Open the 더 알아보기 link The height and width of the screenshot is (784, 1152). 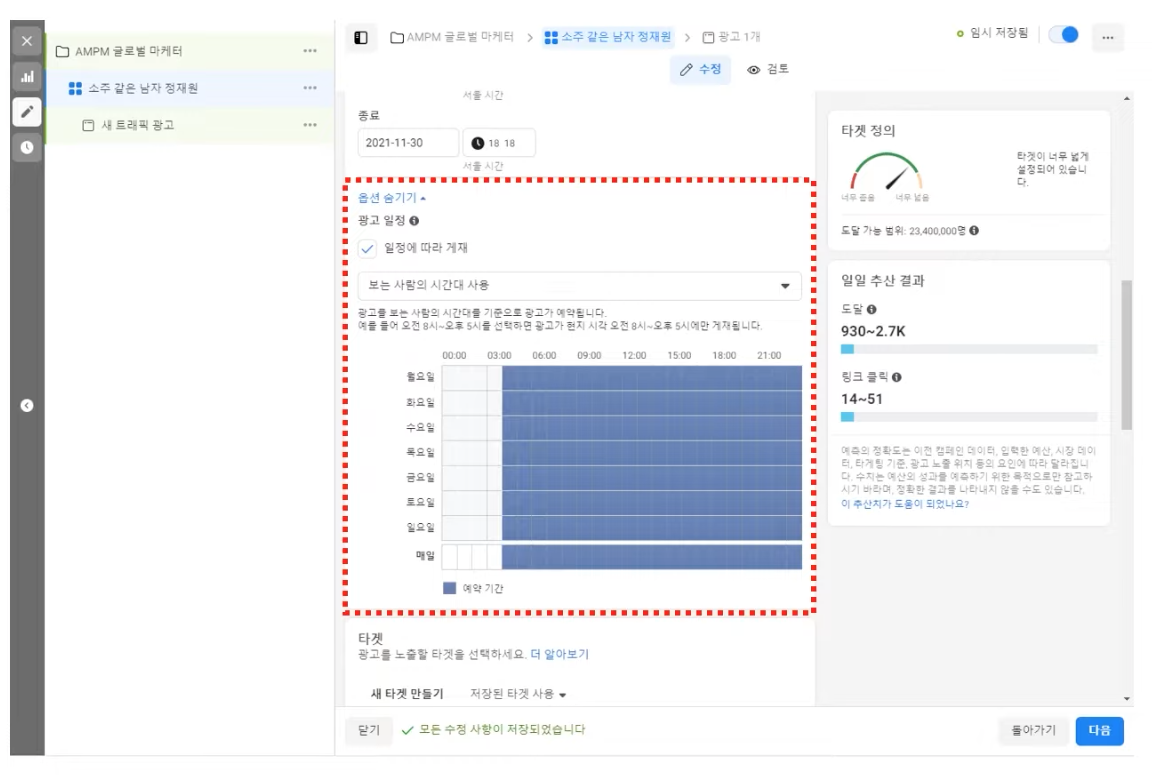click(559, 654)
